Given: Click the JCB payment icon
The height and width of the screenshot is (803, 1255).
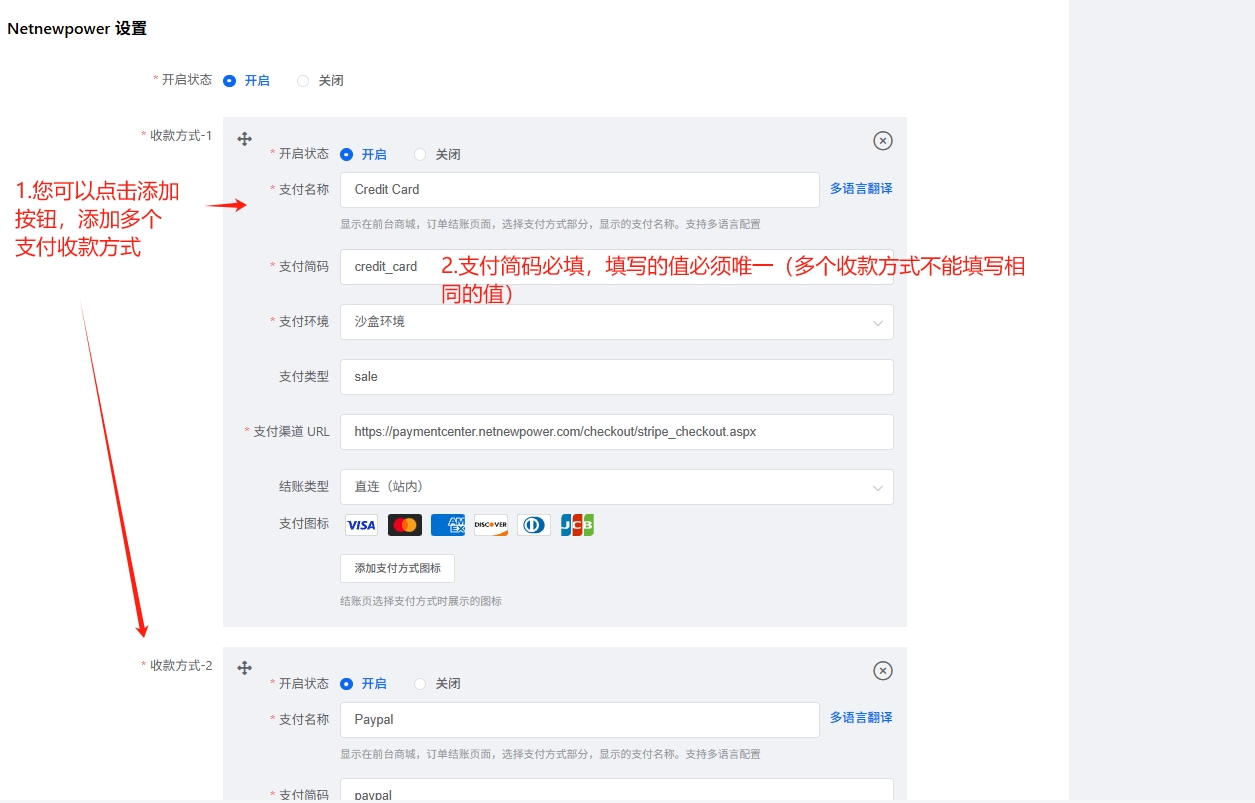Looking at the screenshot, I should coord(577,525).
